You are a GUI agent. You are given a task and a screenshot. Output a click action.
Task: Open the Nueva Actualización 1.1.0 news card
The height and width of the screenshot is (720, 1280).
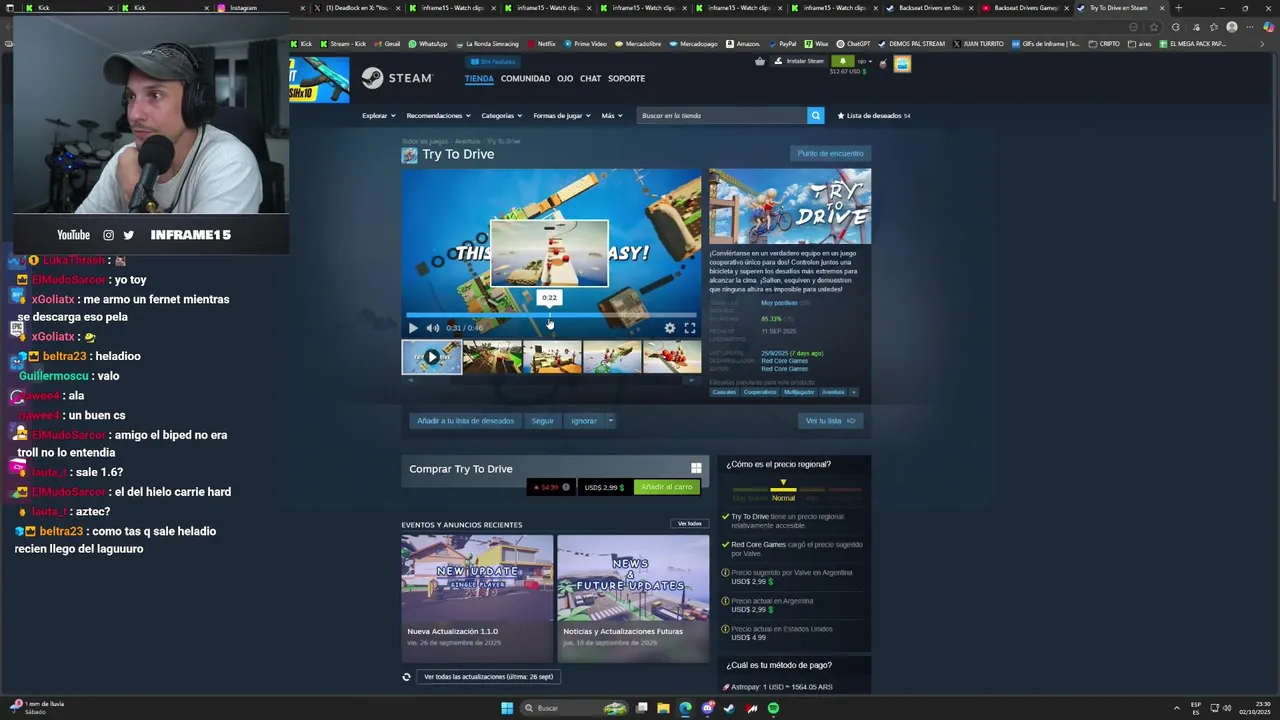[477, 598]
